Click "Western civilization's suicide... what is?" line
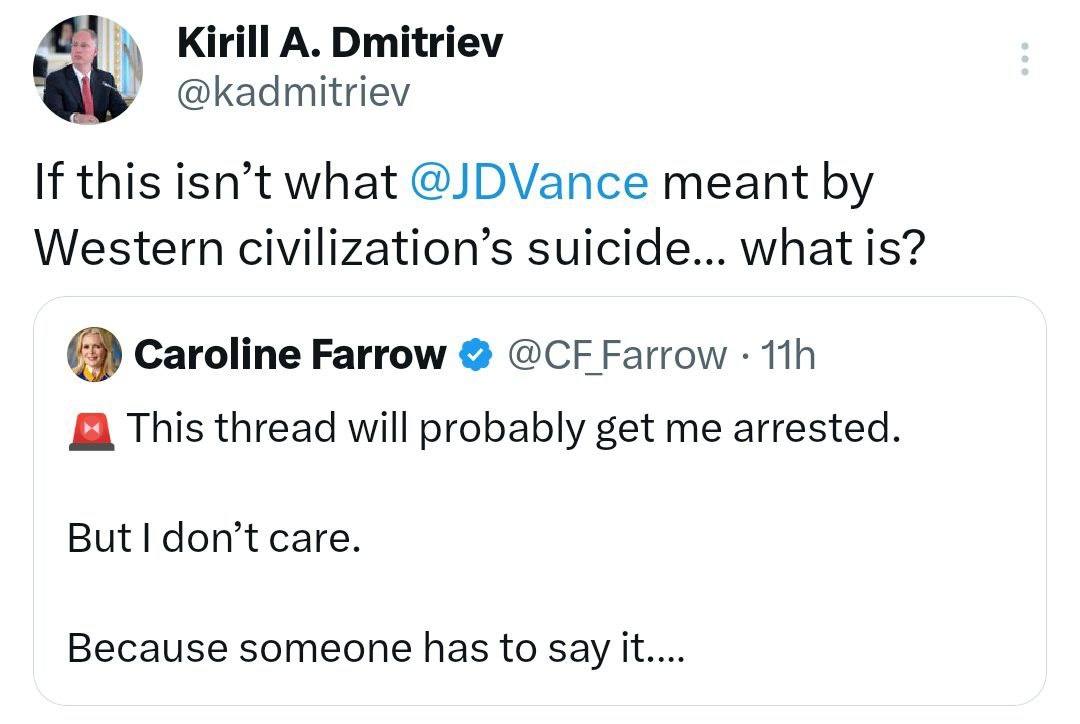1080x724 pixels. (x=480, y=247)
